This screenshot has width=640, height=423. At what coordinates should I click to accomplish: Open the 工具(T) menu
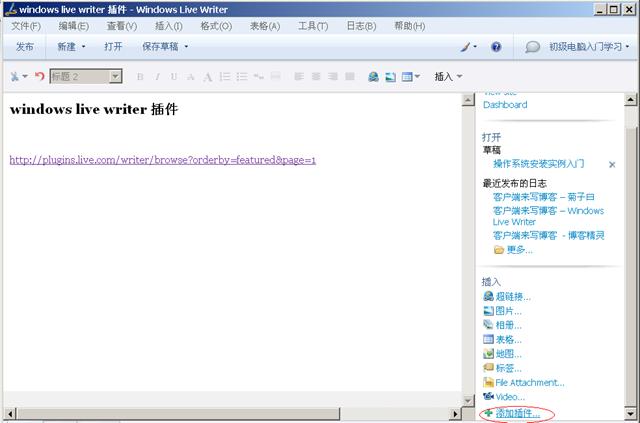point(313,26)
